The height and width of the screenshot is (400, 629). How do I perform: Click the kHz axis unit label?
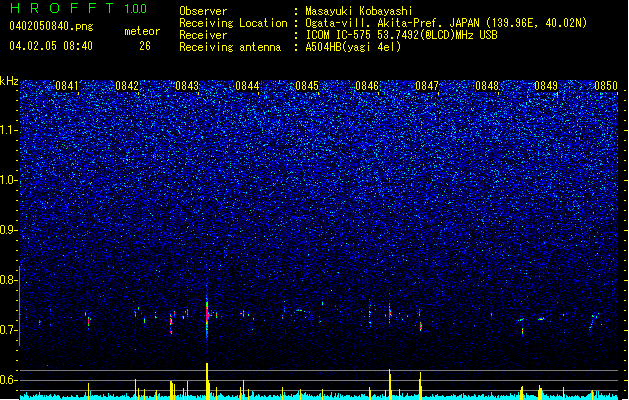9,81
